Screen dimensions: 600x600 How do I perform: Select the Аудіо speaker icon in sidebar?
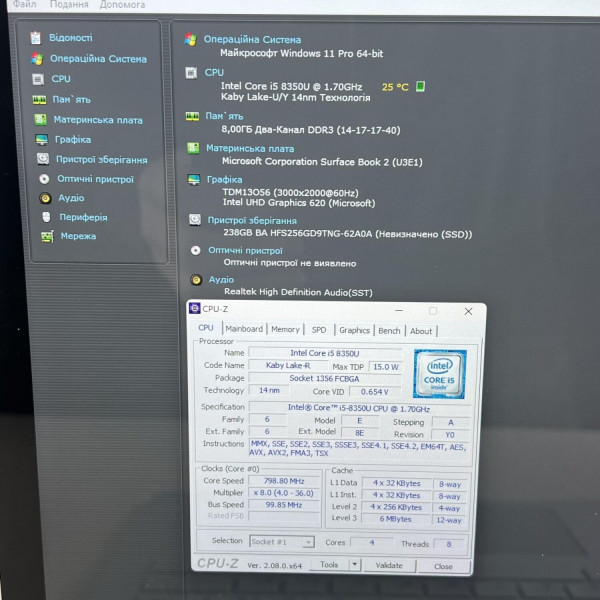[x=45, y=198]
